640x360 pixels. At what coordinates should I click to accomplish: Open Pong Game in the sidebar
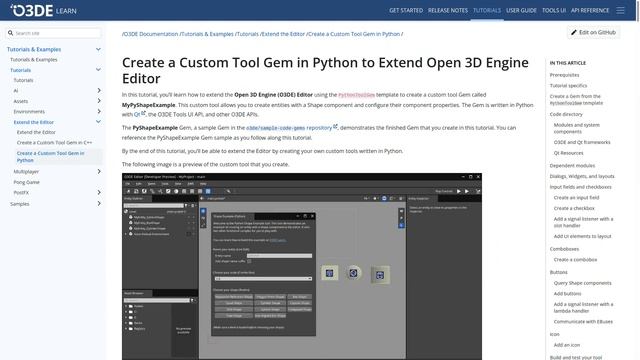pos(27,182)
